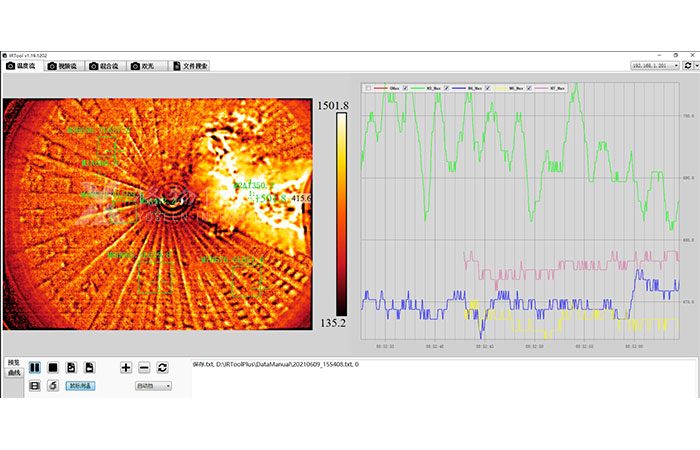Click the refresh icon beside the minus button
The image size is (700, 450).
(x=162, y=367)
